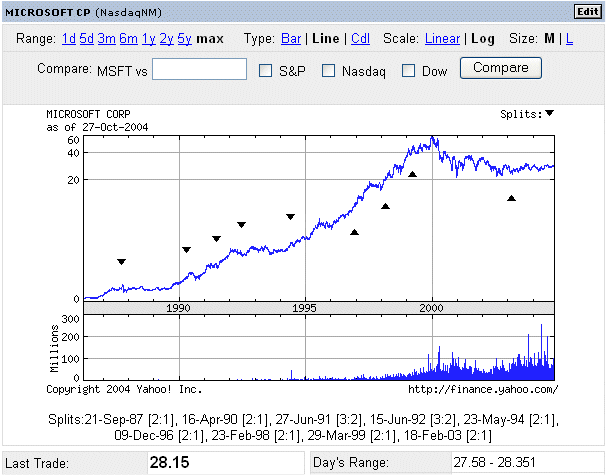The width and height of the screenshot is (606, 475).
Task: Click the June 1992 split marker
Action: click(241, 225)
